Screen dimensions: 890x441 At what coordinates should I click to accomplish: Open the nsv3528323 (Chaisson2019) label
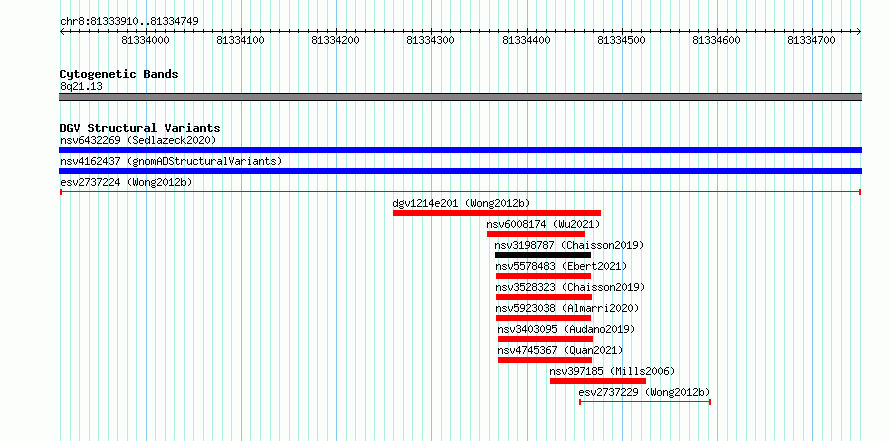pos(570,287)
